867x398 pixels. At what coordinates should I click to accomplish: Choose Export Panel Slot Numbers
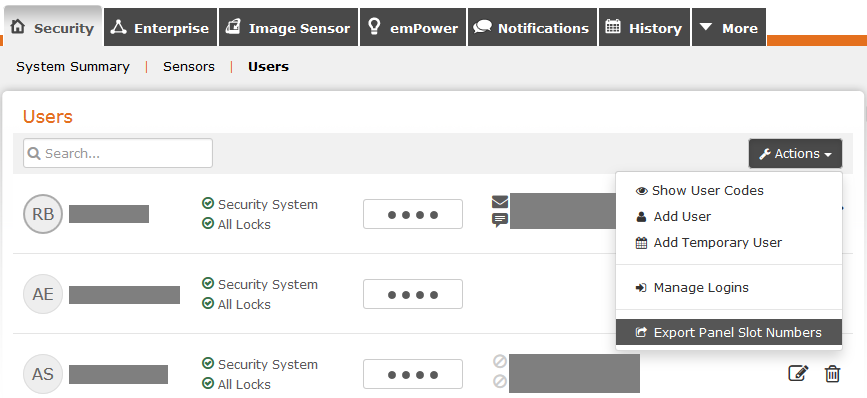tap(729, 332)
